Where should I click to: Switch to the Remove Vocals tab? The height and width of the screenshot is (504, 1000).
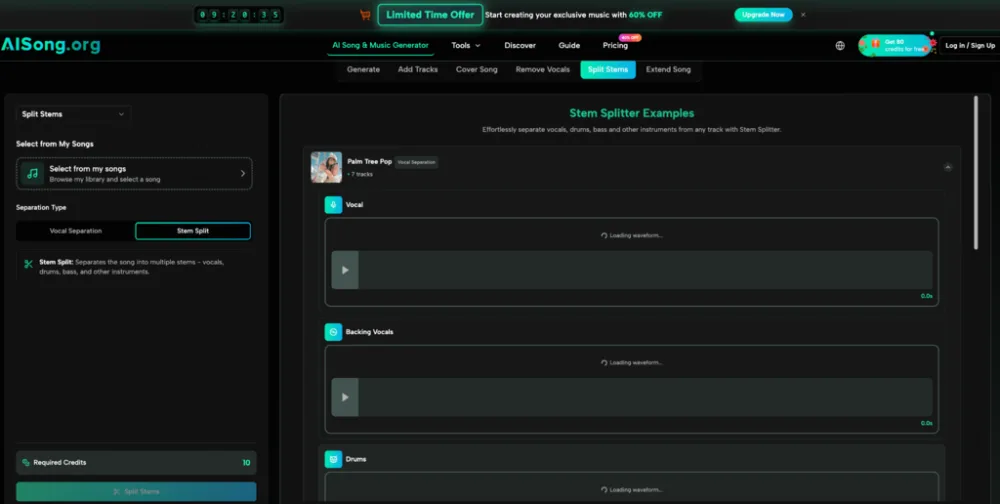tap(542, 70)
